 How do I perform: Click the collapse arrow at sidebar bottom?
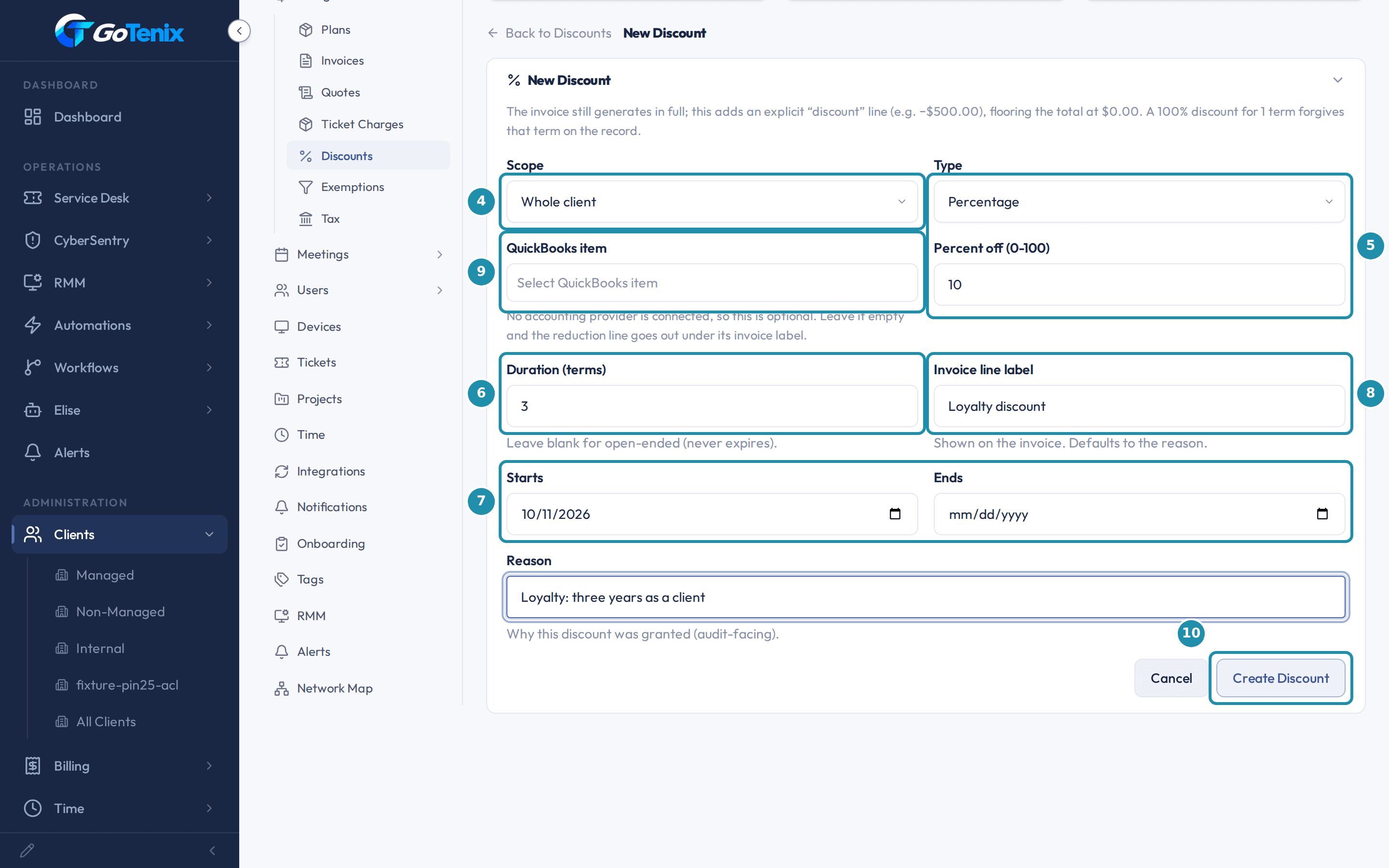click(212, 850)
